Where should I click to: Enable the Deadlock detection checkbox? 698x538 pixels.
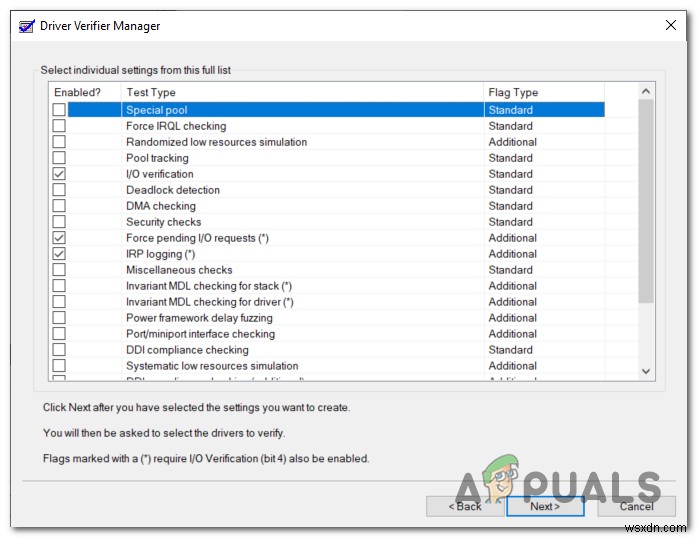[59, 190]
